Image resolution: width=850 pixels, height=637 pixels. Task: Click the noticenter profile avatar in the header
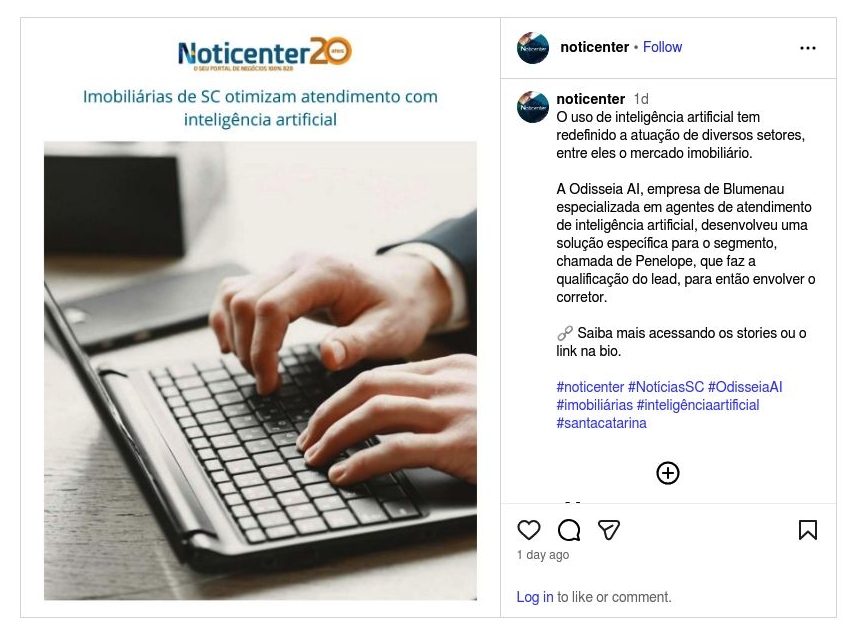[533, 48]
